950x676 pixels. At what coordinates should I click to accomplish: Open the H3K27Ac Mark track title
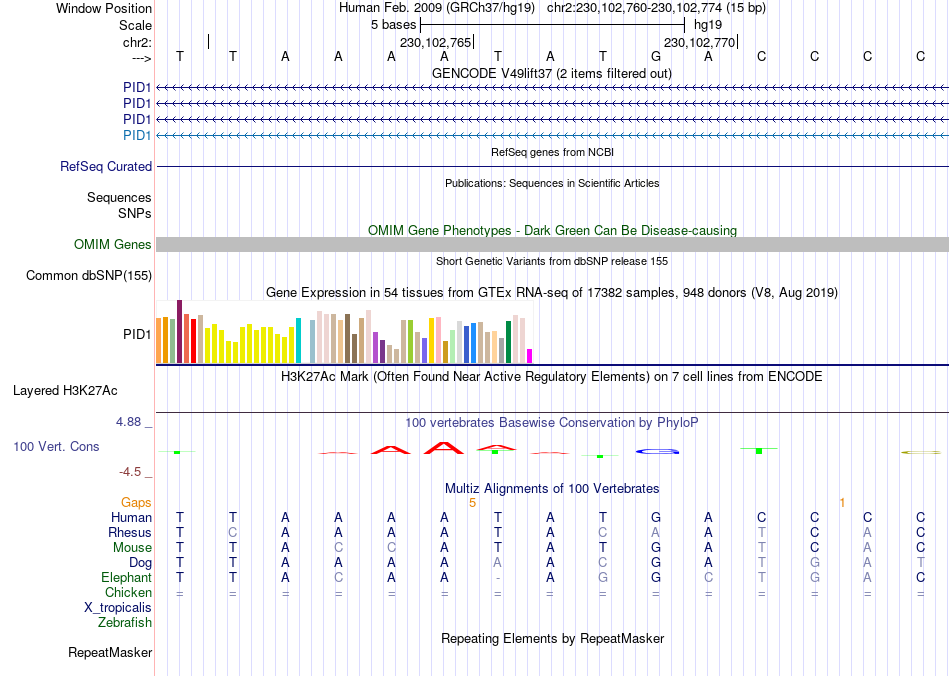click(552, 376)
